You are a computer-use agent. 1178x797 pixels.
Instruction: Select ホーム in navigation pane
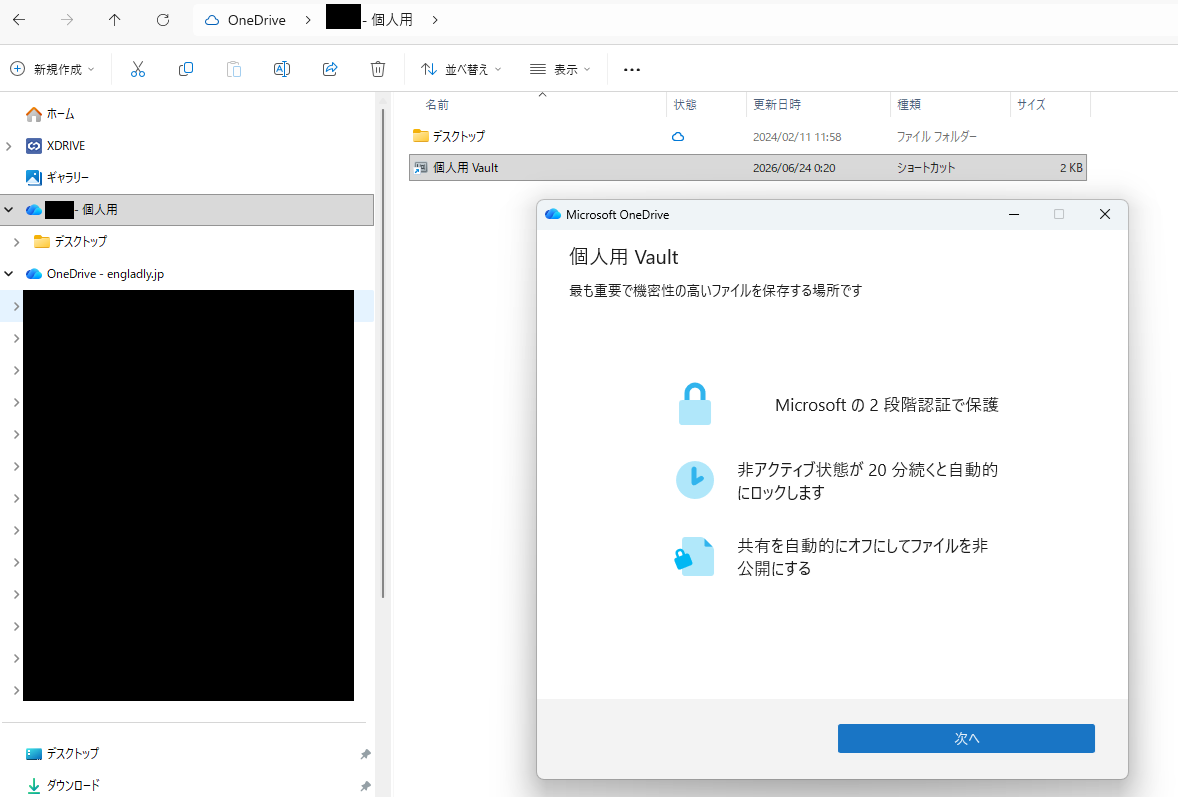tap(60, 114)
